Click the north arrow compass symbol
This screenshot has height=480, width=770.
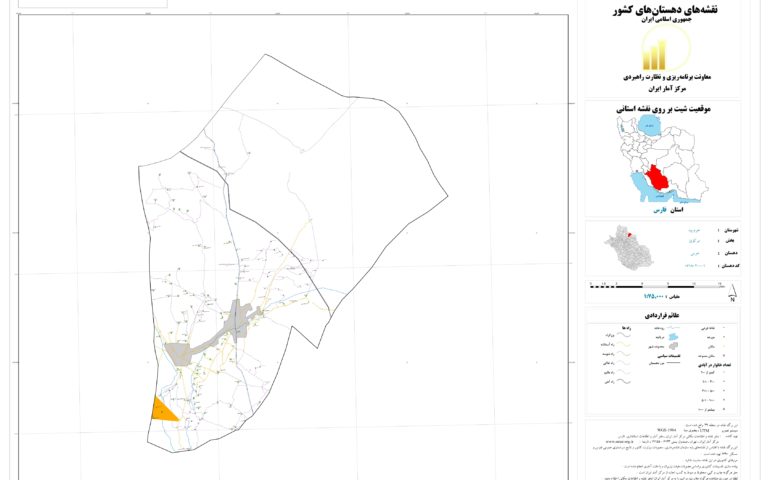(732, 295)
